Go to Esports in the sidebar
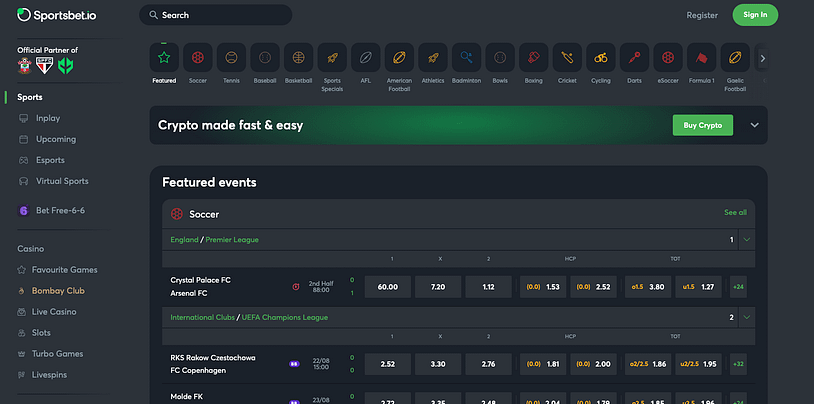 pos(50,160)
